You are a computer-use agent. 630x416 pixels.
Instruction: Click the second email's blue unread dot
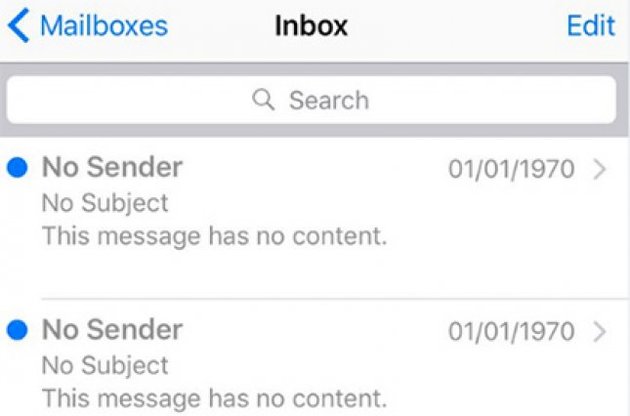17,330
